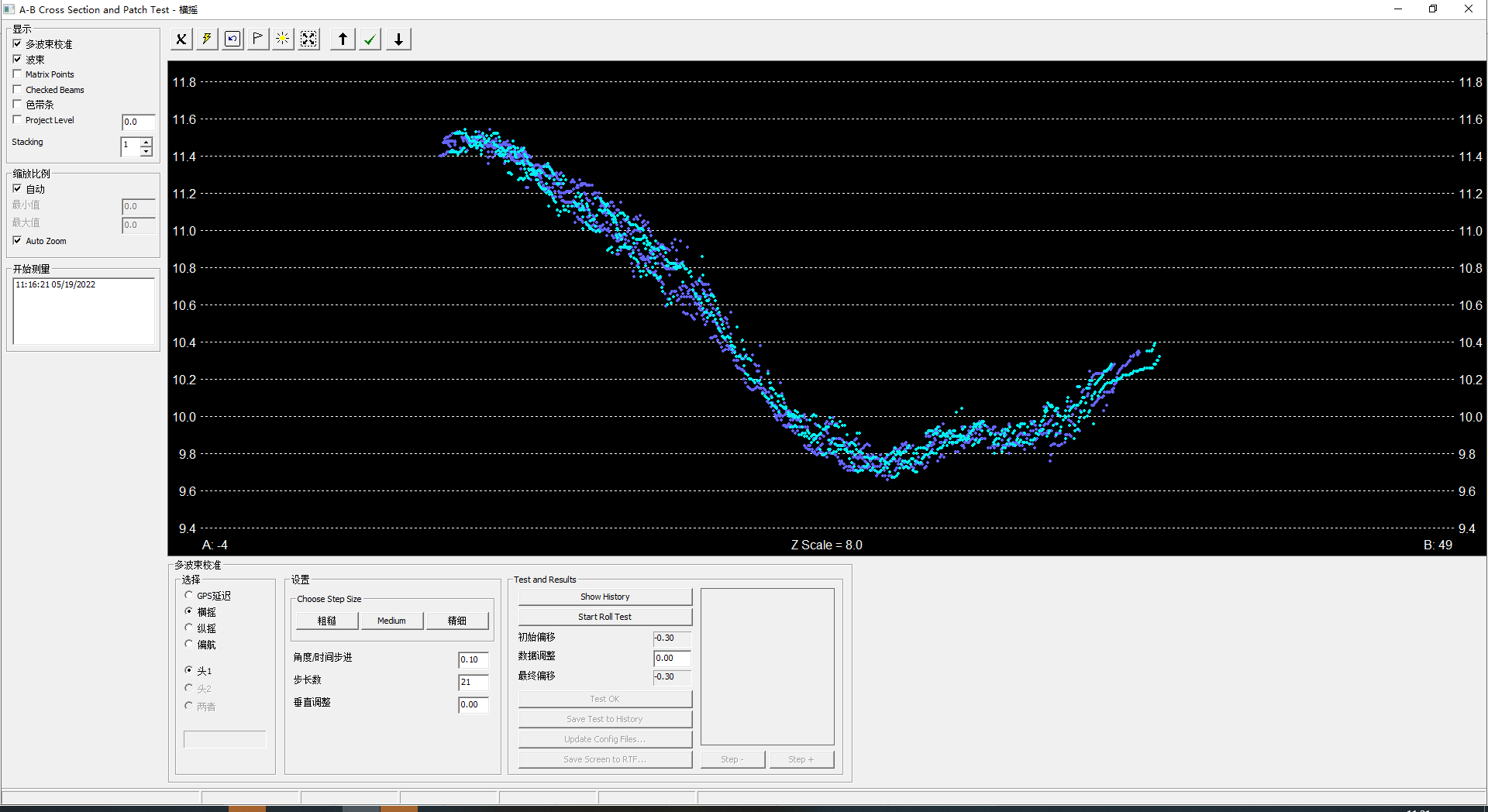This screenshot has height=812, width=1488.
Task: Click the X icon toolbar button
Action: click(181, 40)
